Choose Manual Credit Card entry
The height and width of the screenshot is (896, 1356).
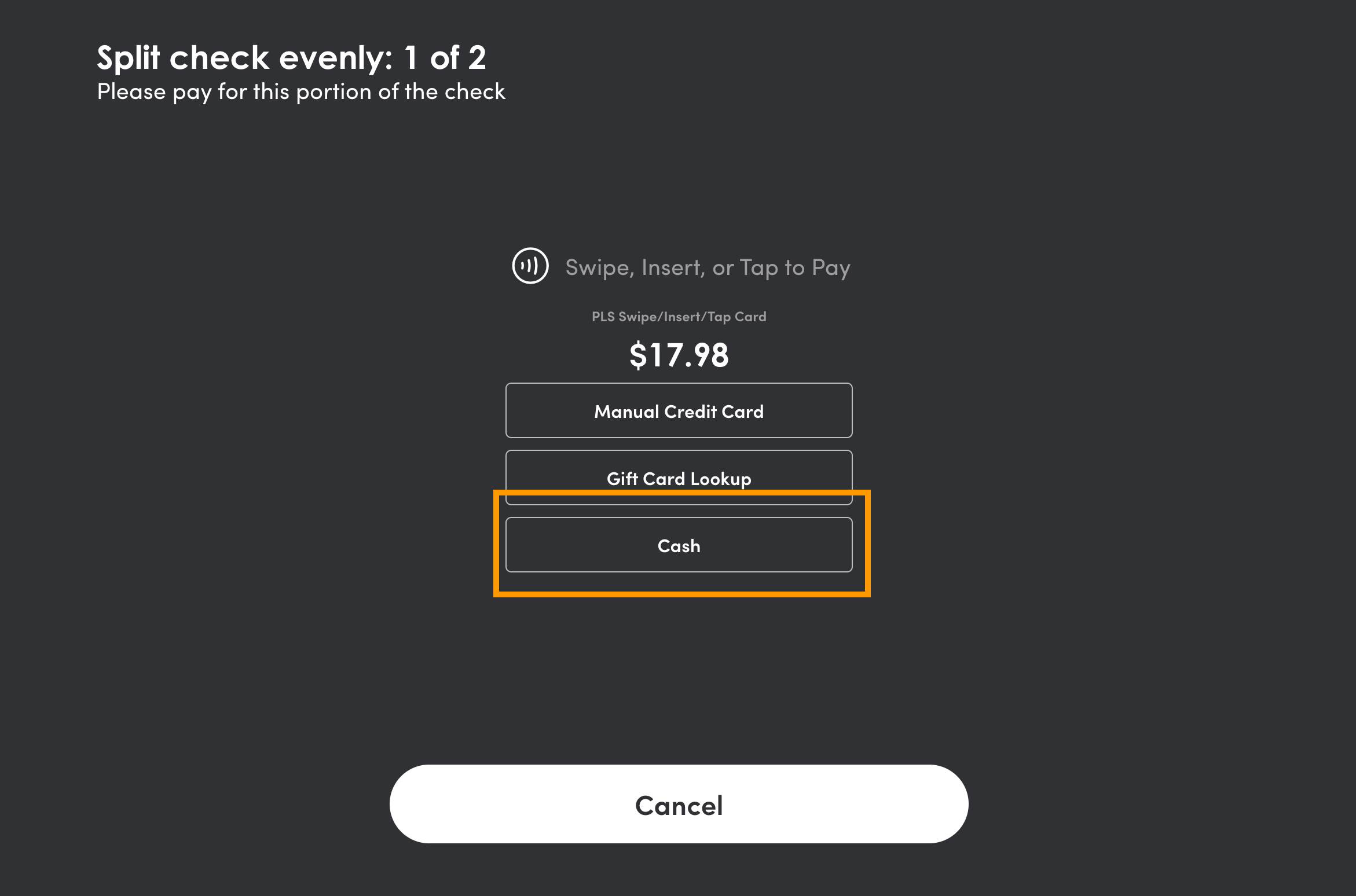tap(679, 410)
